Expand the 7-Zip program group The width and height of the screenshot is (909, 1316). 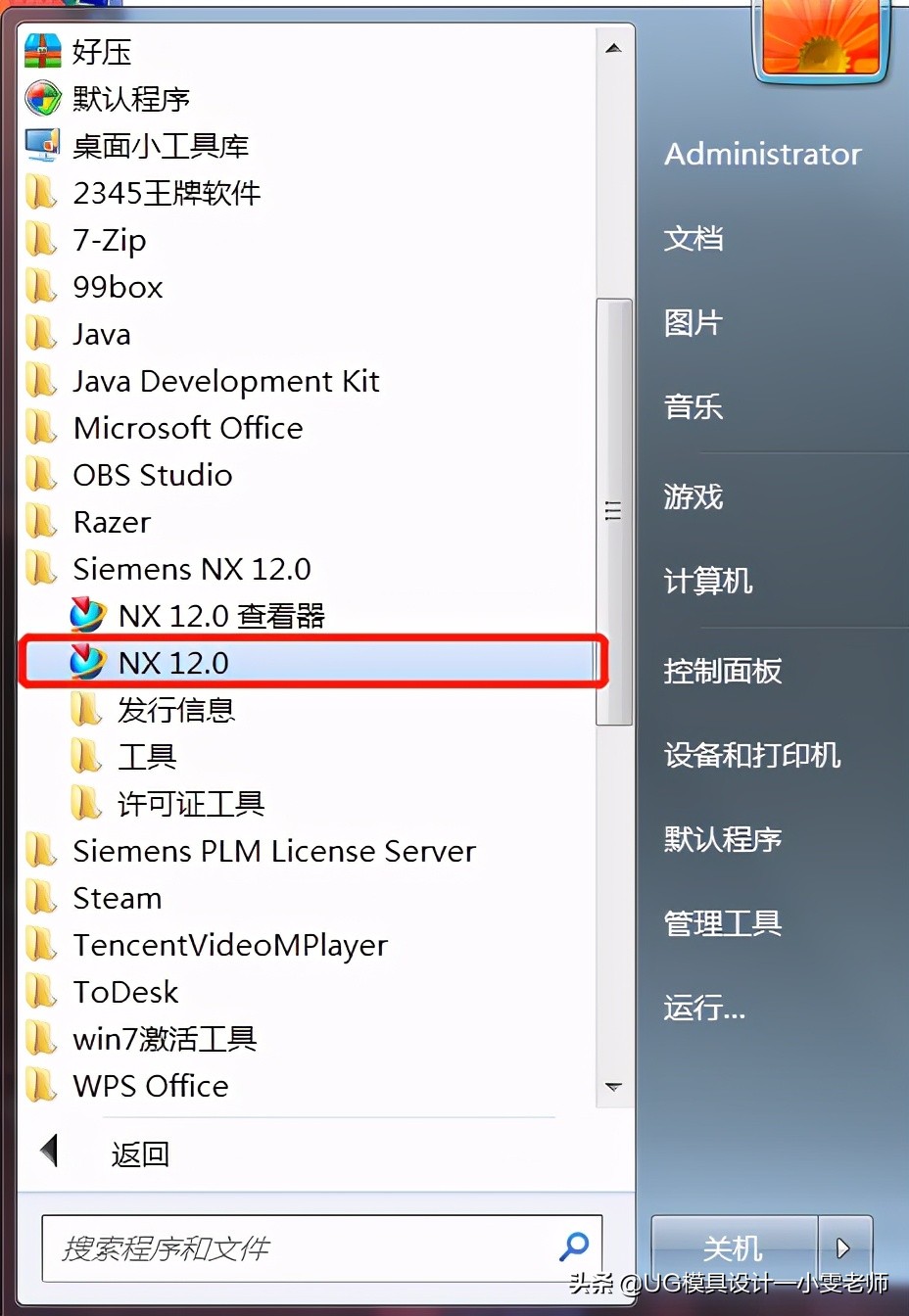pos(110,240)
